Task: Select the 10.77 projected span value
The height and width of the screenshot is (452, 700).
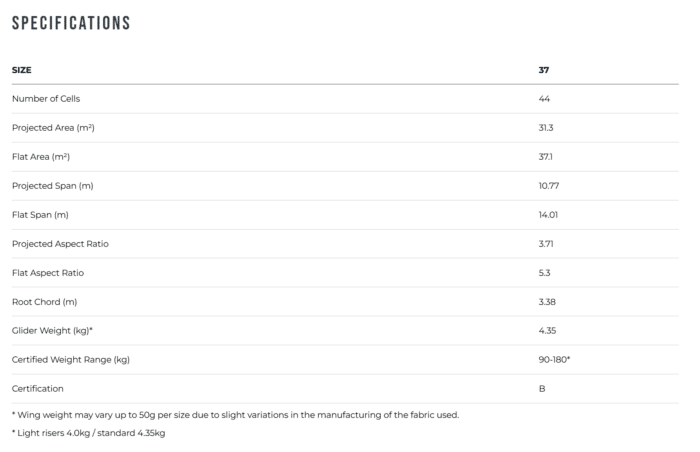Action: pyautogui.click(x=548, y=186)
